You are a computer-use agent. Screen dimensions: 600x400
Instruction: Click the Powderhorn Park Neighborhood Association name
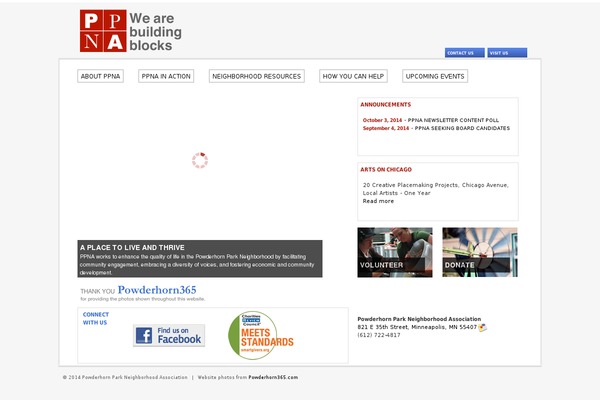pyautogui.click(x=419, y=319)
